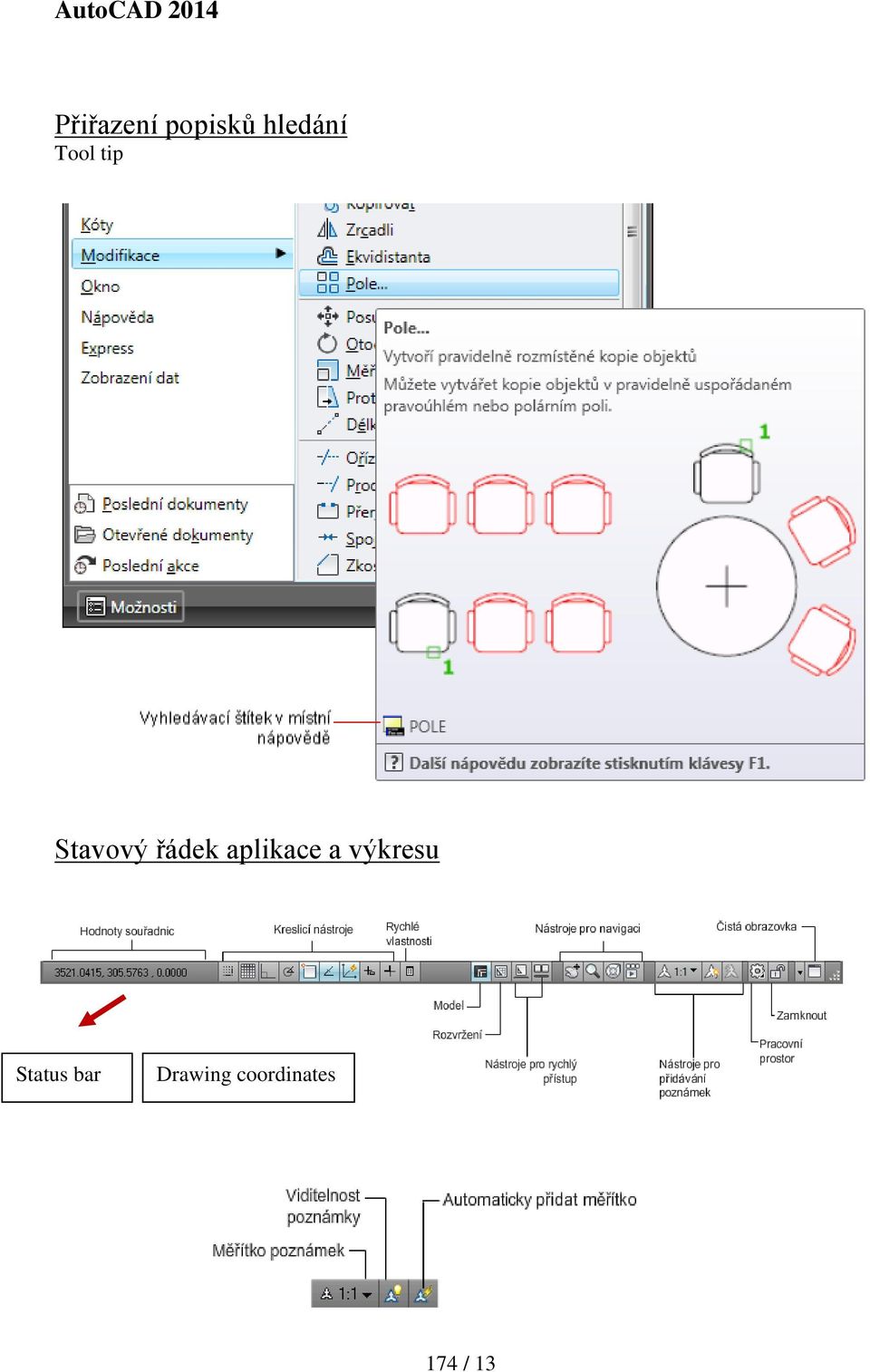This screenshot has height=1372, width=870.
Task: Open the Express menu
Action: 107,348
